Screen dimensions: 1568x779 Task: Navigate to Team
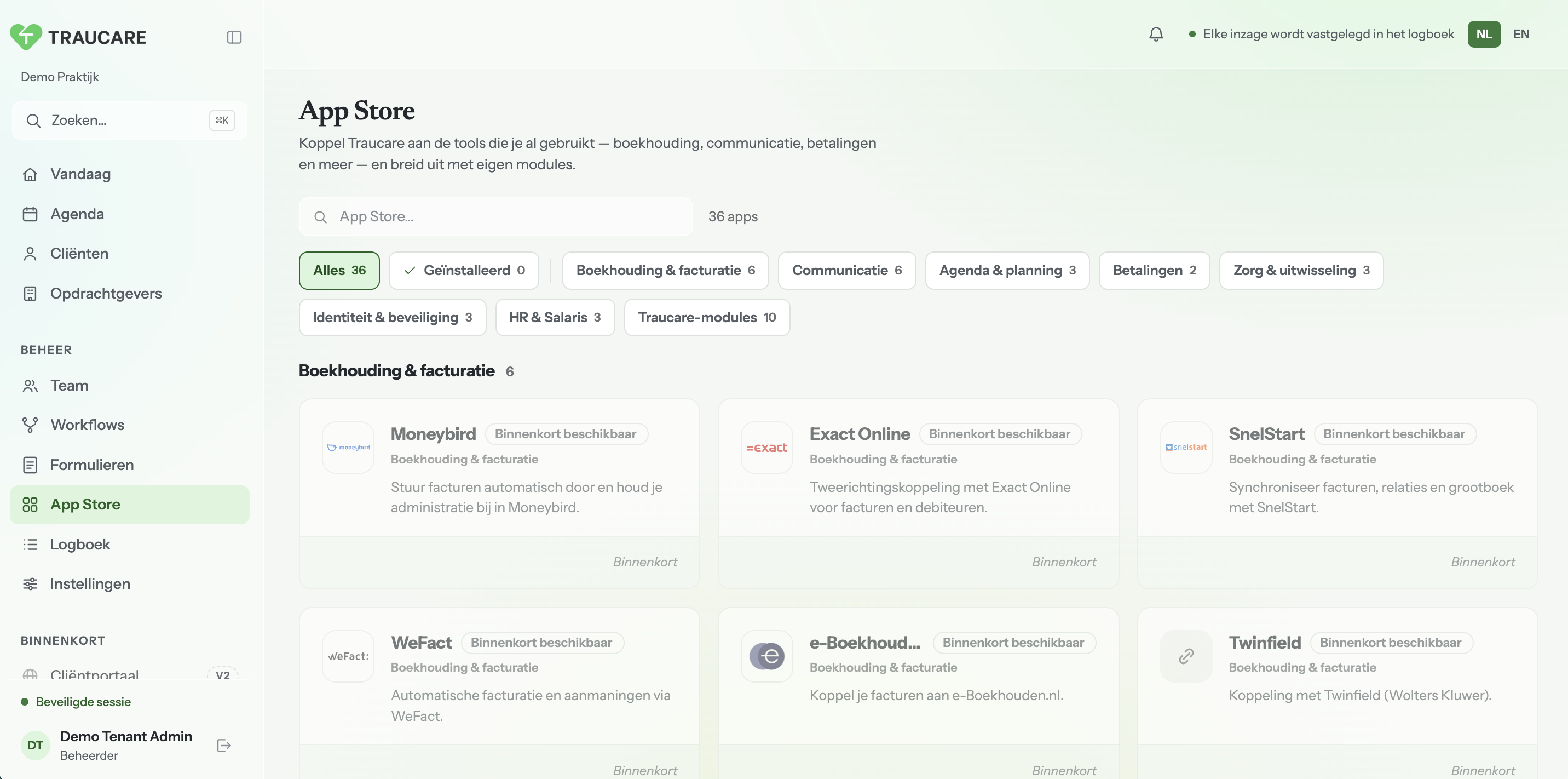(x=130, y=386)
